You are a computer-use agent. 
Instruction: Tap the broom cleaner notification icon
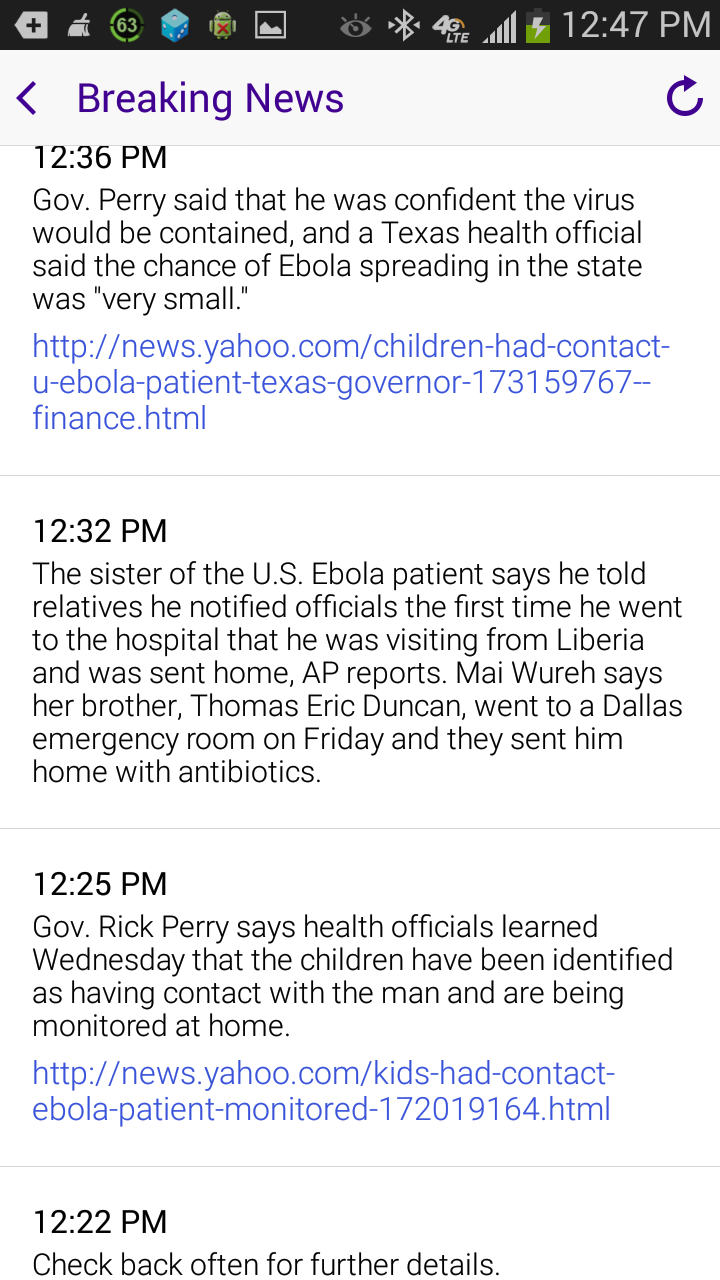coord(79,26)
